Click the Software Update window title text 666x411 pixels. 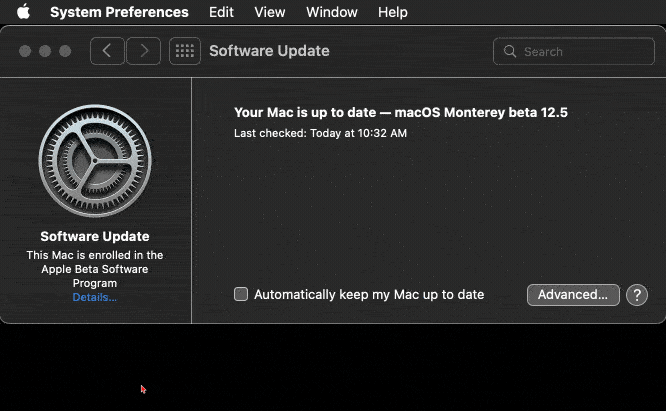[x=269, y=51]
